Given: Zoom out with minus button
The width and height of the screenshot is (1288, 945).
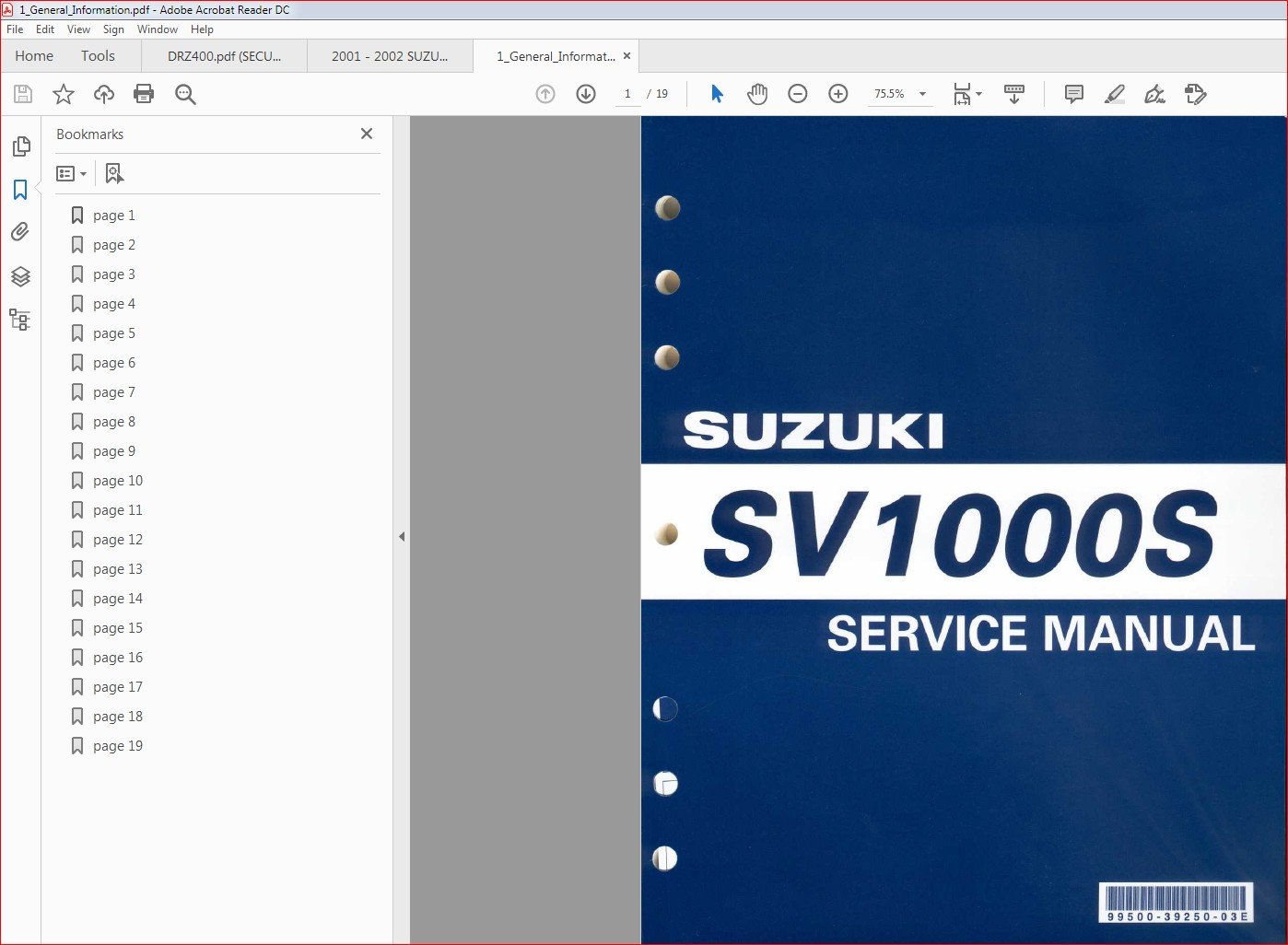Looking at the screenshot, I should click(x=798, y=94).
